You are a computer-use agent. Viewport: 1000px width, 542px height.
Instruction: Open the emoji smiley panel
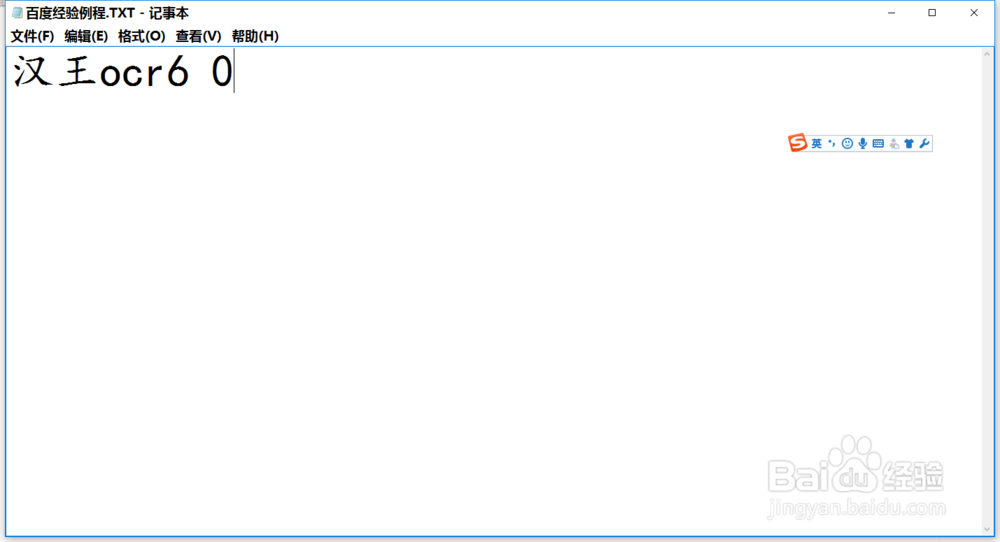tap(847, 143)
